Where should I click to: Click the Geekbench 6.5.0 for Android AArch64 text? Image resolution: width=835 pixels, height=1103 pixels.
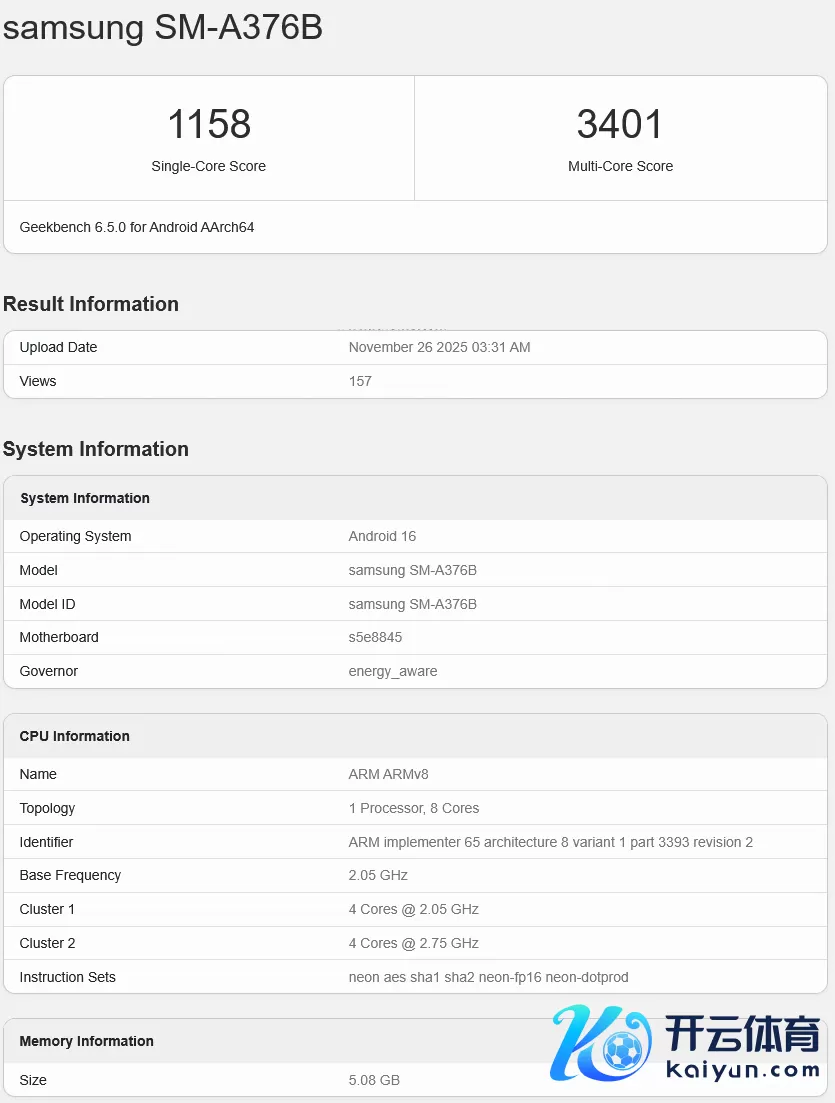click(137, 227)
